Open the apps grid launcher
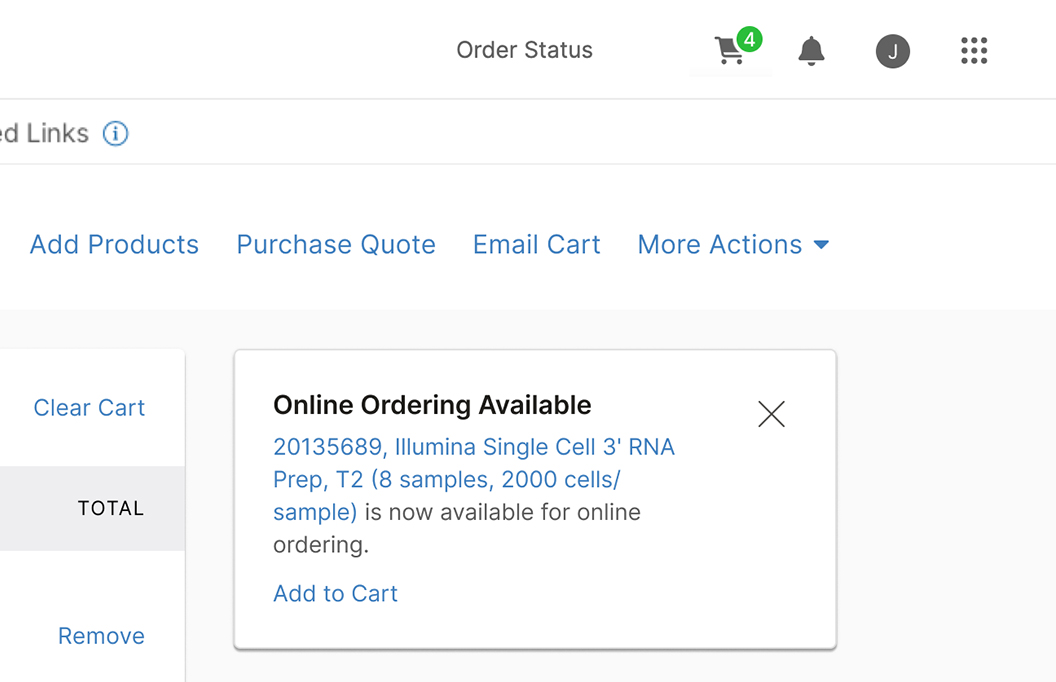The width and height of the screenshot is (1056, 682). coord(973,51)
